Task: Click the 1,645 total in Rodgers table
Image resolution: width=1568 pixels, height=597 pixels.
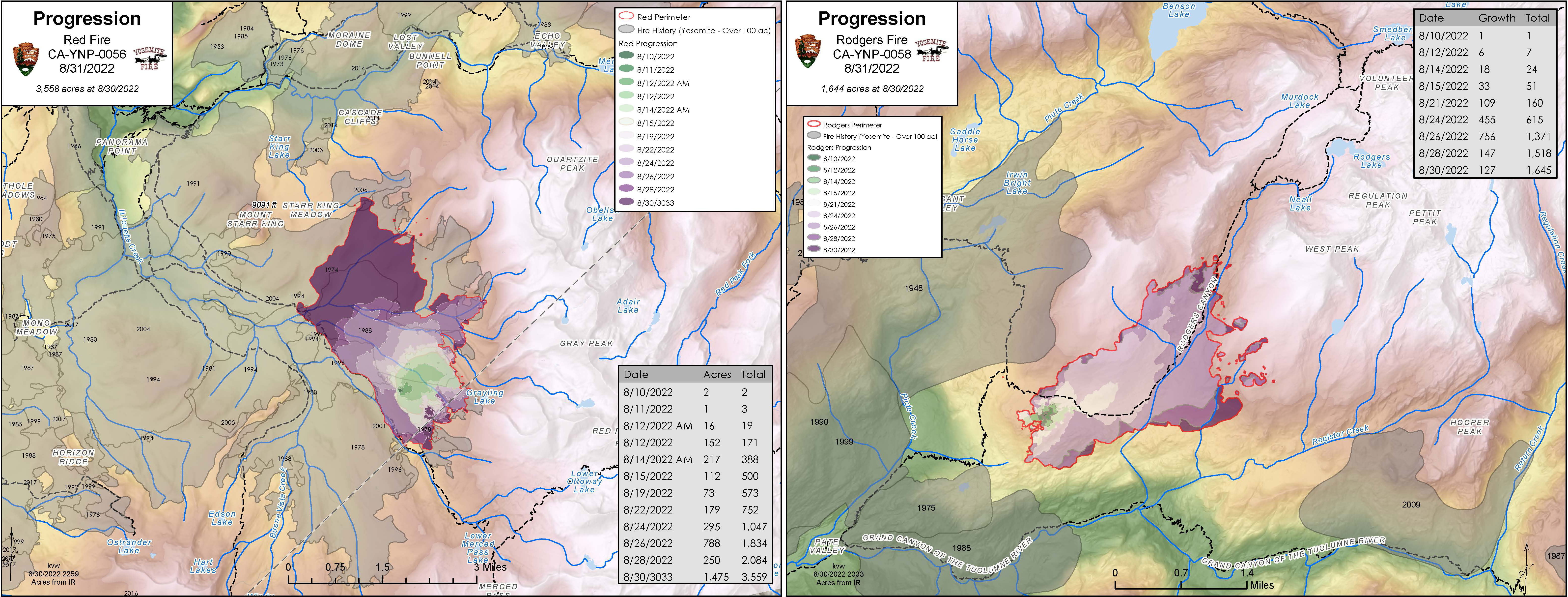Action: click(x=1539, y=170)
